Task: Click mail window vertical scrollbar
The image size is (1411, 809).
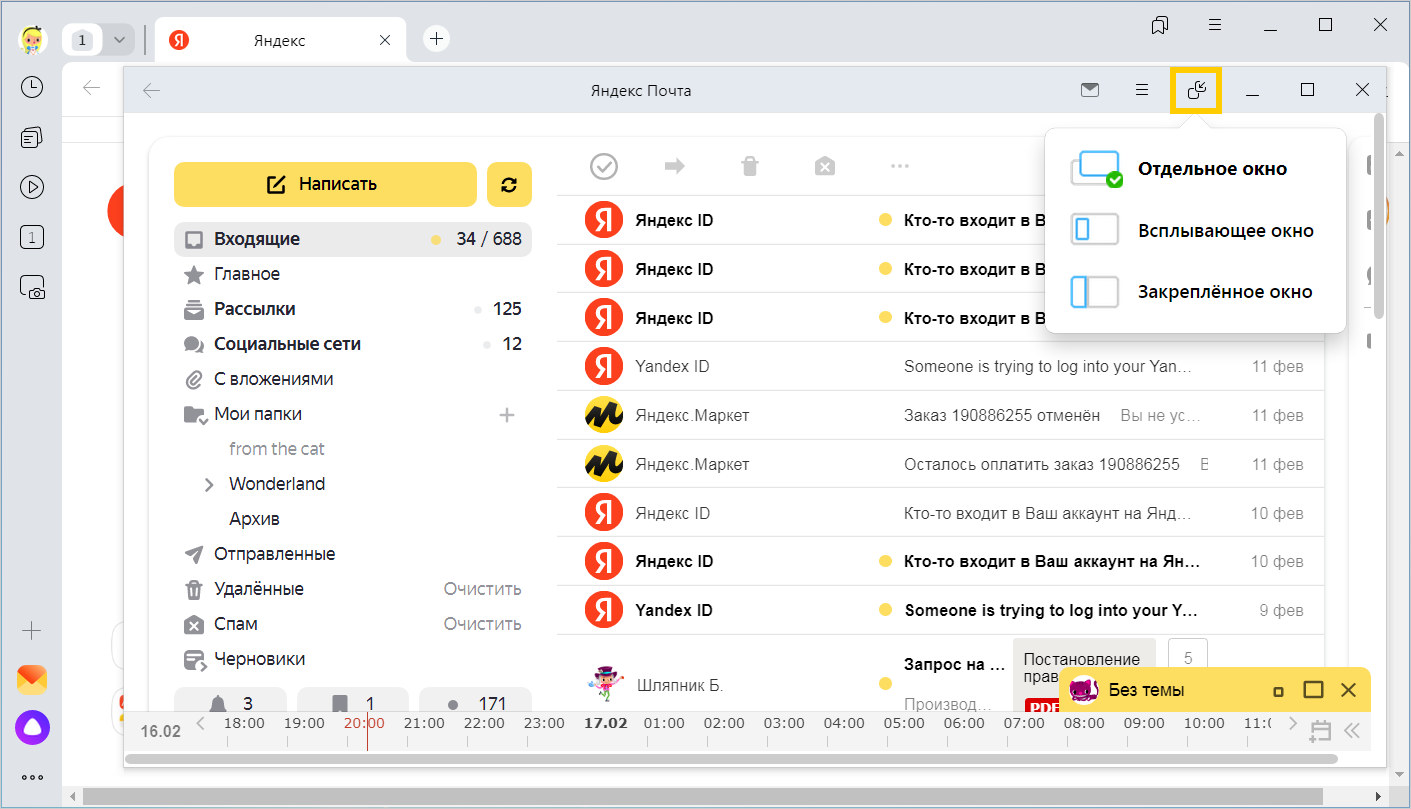Action: click(1379, 215)
